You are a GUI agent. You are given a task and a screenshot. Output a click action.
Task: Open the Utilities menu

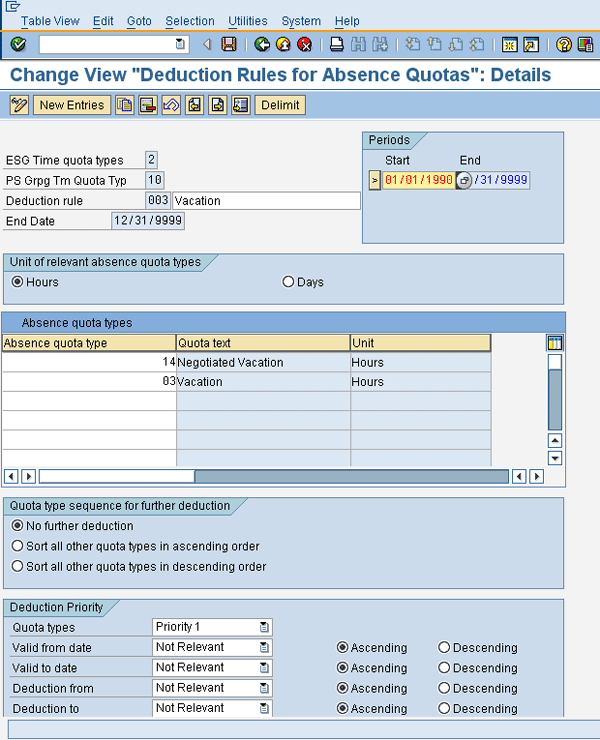pyautogui.click(x=248, y=21)
